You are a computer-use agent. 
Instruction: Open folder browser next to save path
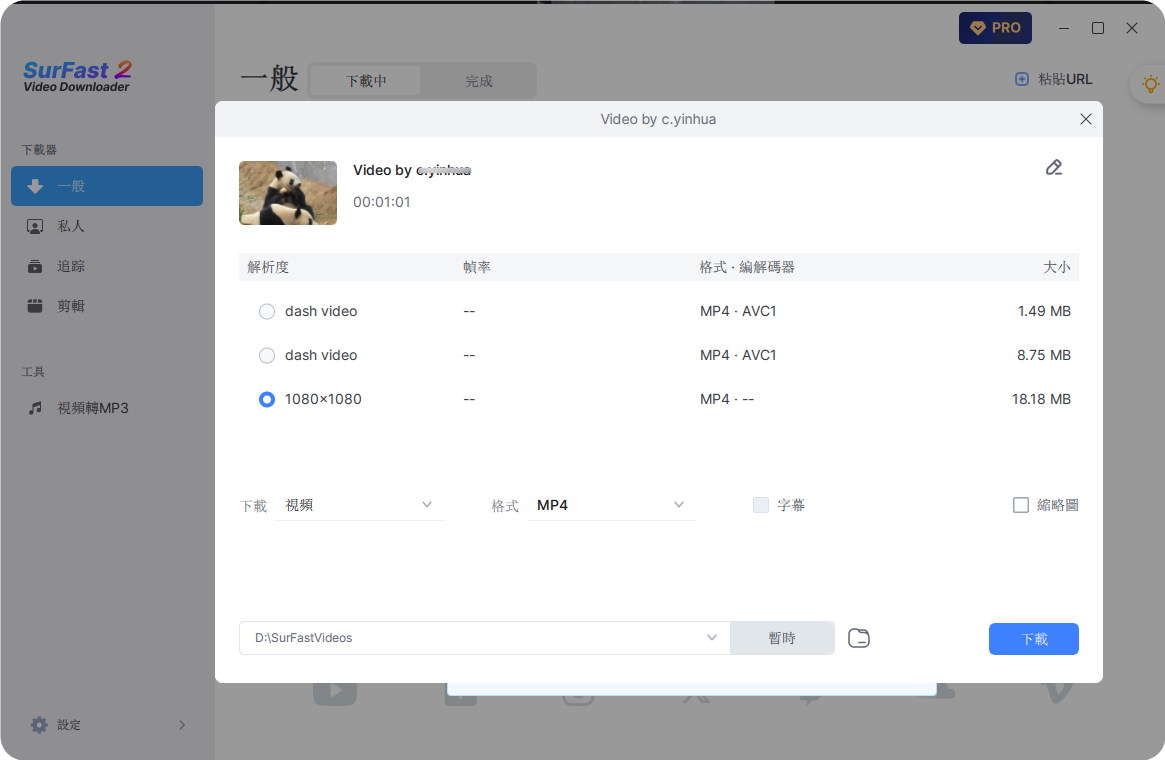858,637
